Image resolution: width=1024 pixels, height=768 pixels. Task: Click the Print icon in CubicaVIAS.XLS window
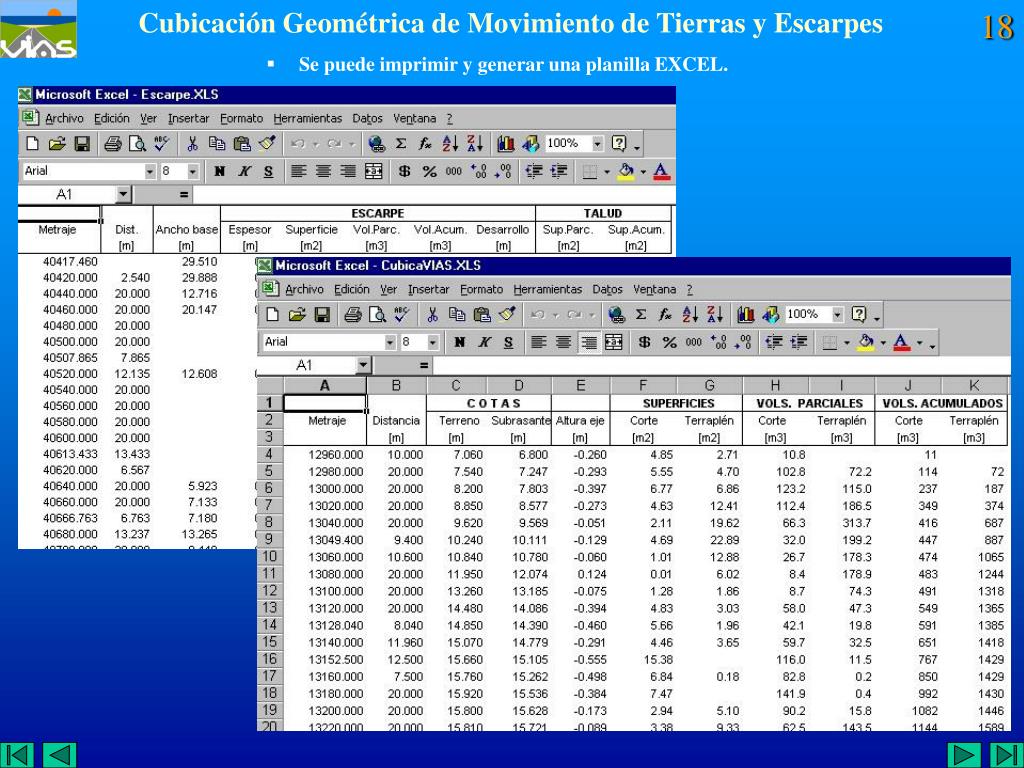(x=353, y=315)
